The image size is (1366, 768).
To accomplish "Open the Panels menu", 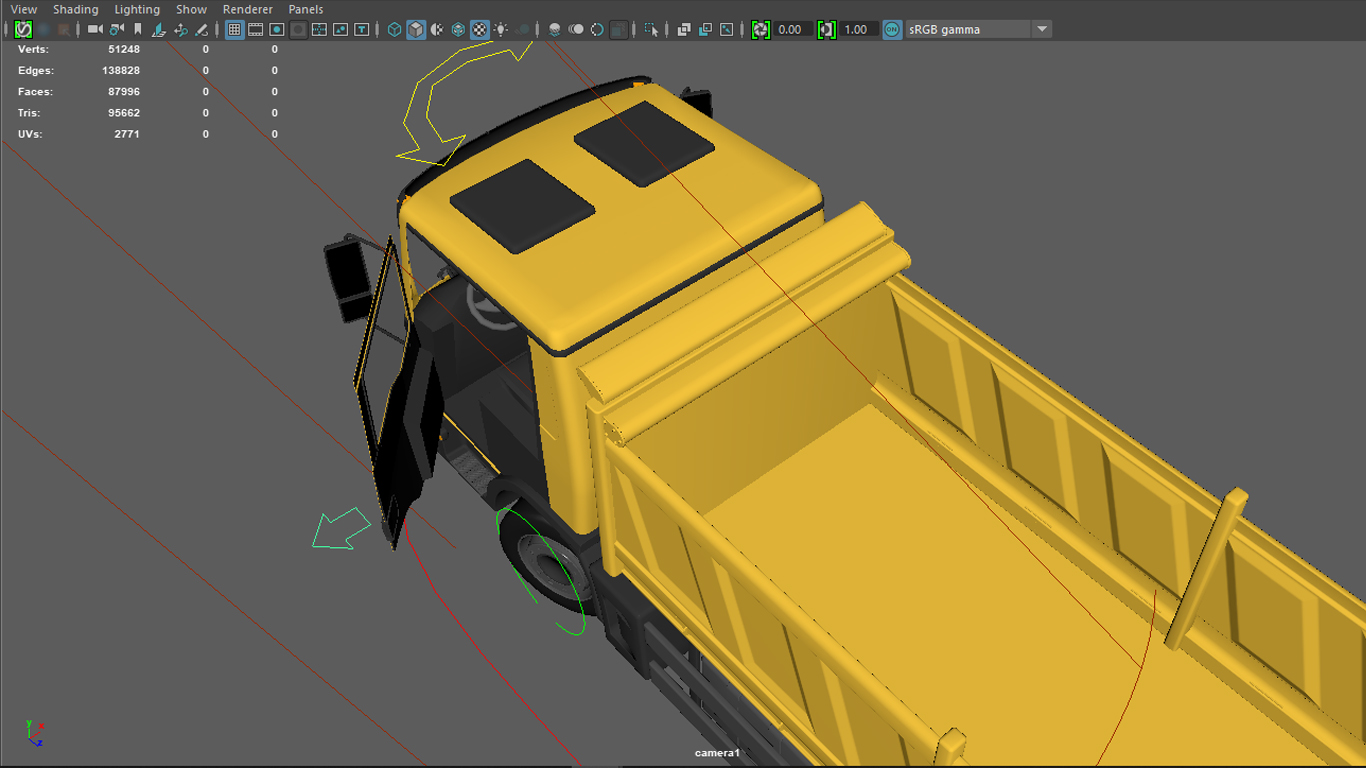I will point(306,9).
